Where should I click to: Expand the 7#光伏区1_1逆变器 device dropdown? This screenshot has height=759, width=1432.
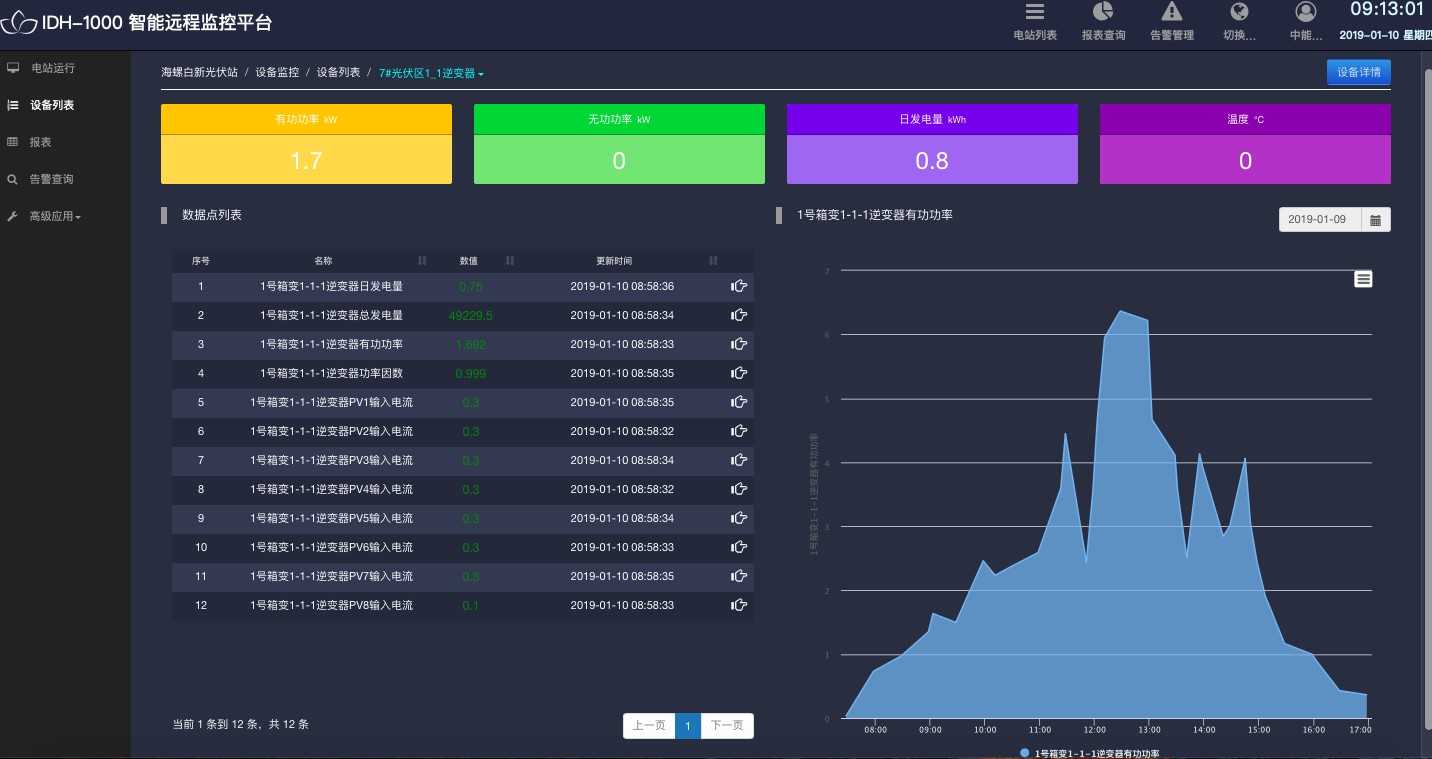(431, 73)
